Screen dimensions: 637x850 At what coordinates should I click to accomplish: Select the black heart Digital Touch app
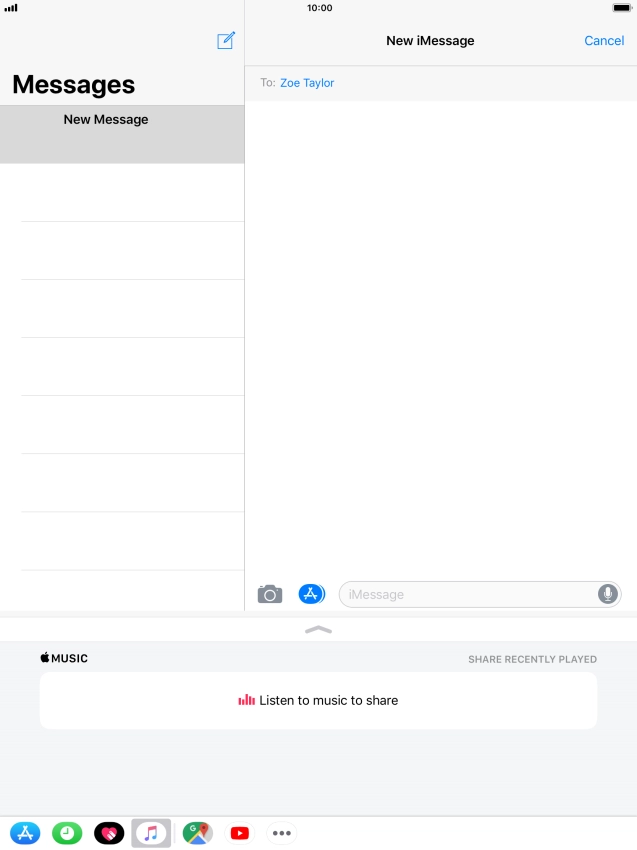(x=109, y=833)
